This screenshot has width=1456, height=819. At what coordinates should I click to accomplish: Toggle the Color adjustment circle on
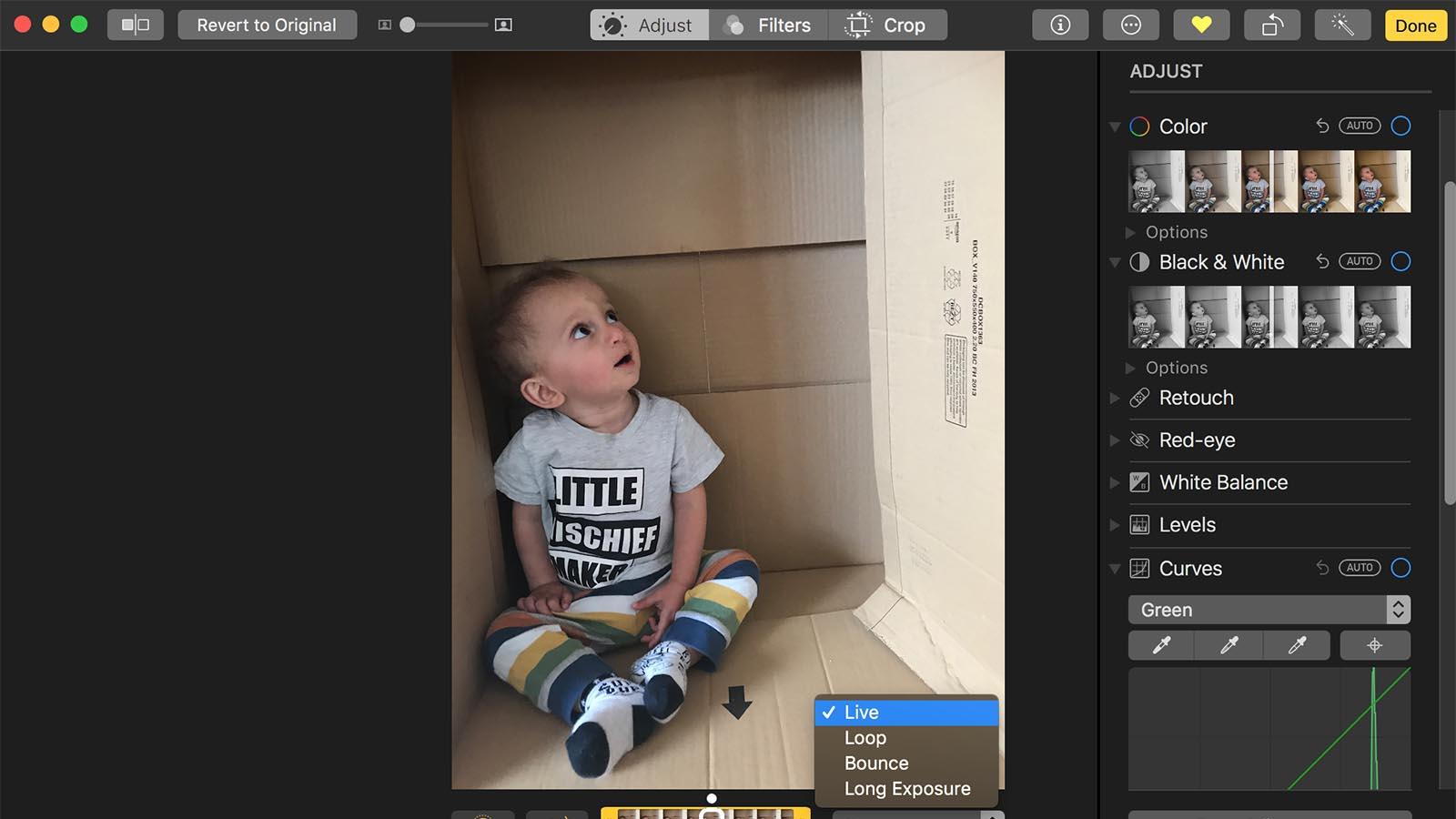pyautogui.click(x=1401, y=126)
